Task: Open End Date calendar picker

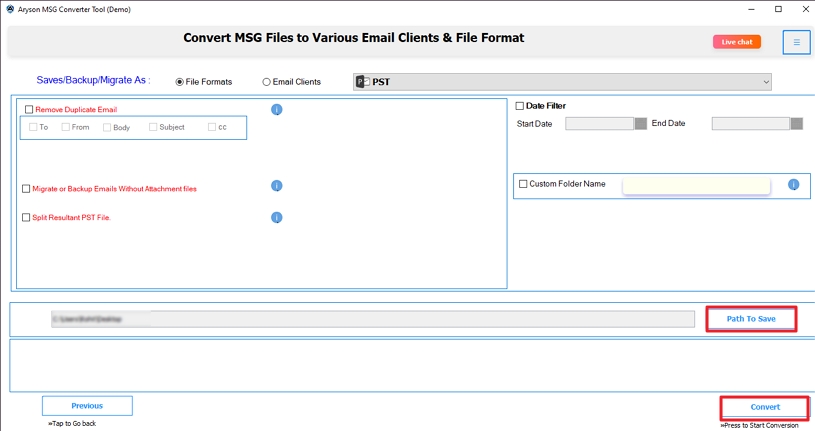Action: pyautogui.click(x=797, y=123)
